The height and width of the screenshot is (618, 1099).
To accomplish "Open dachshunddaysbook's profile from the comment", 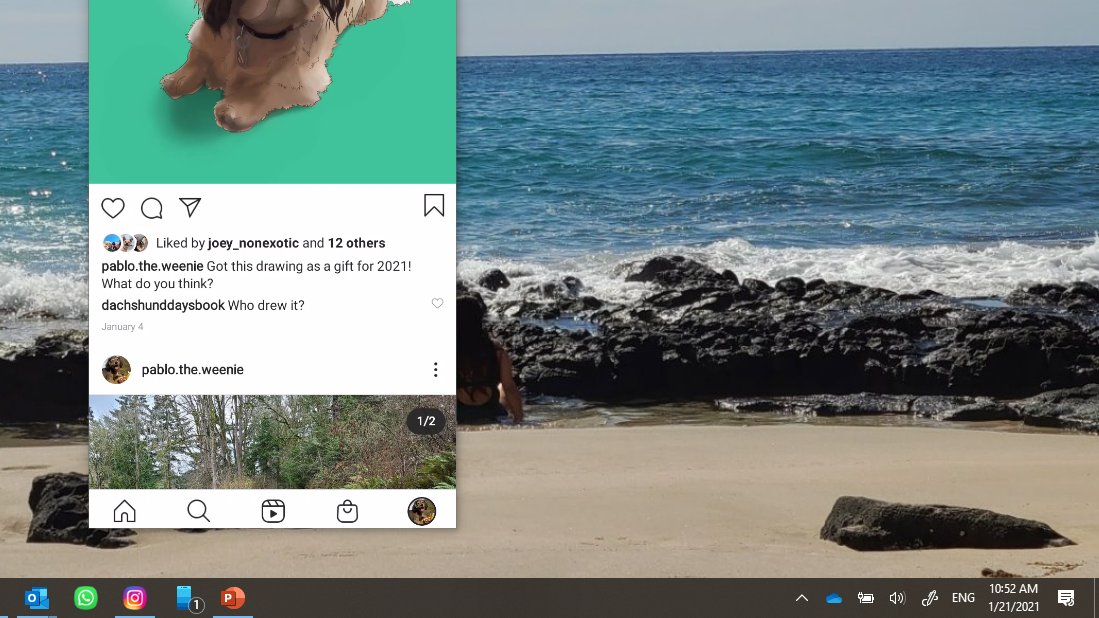I will [x=163, y=305].
